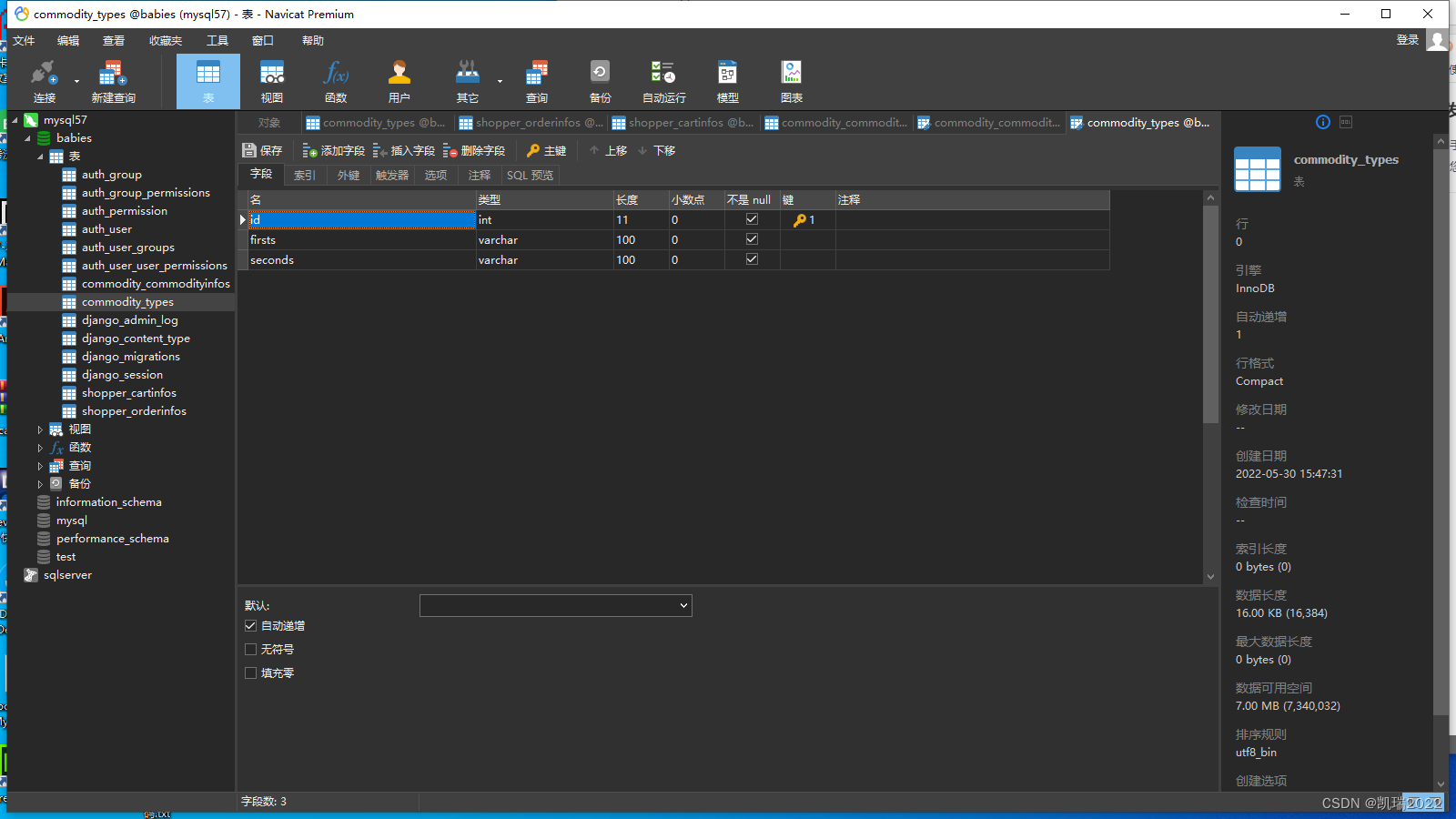Open the Charts toolbar icon
This screenshot has width=1456, height=819.
pos(792,82)
